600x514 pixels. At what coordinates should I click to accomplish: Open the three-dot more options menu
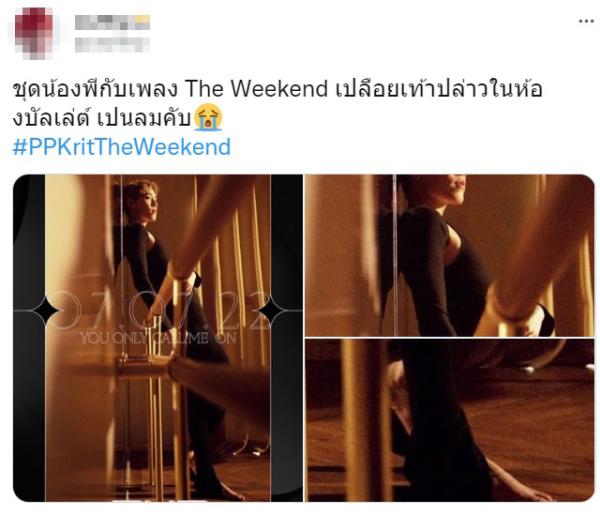[586, 21]
